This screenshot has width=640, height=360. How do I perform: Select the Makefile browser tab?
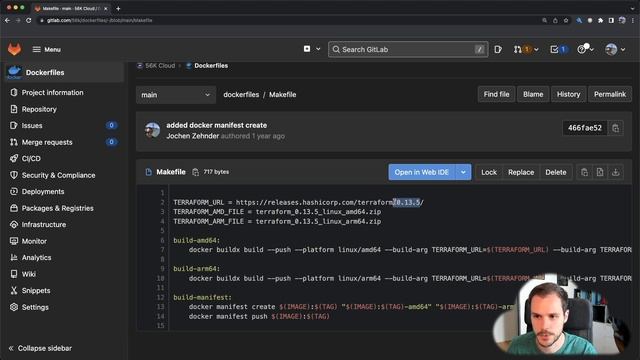pos(71,8)
